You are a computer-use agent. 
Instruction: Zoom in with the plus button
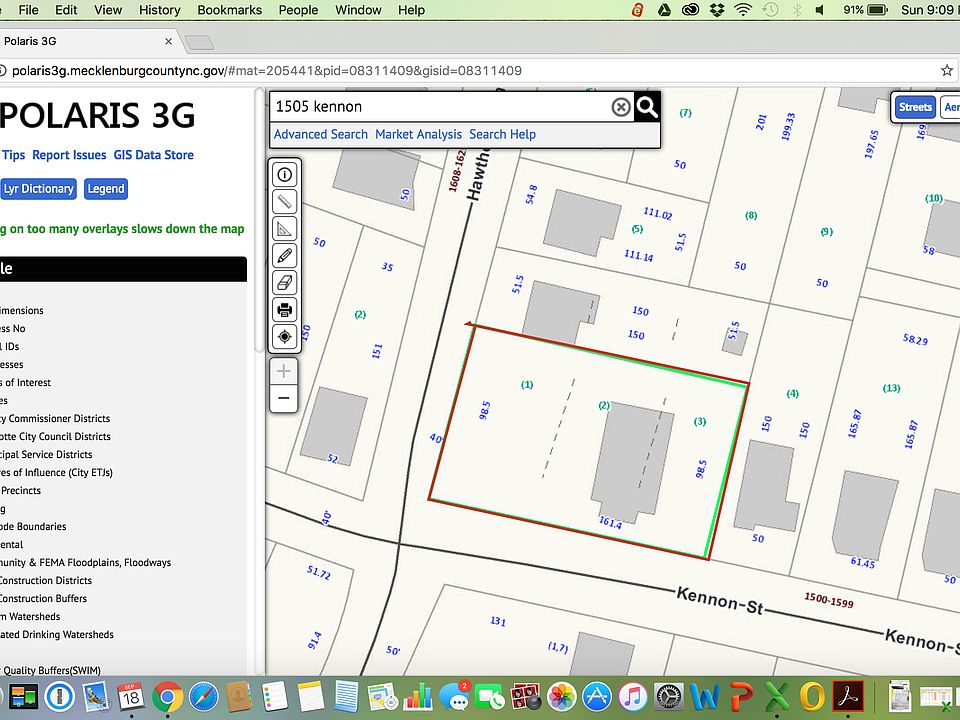[285, 371]
